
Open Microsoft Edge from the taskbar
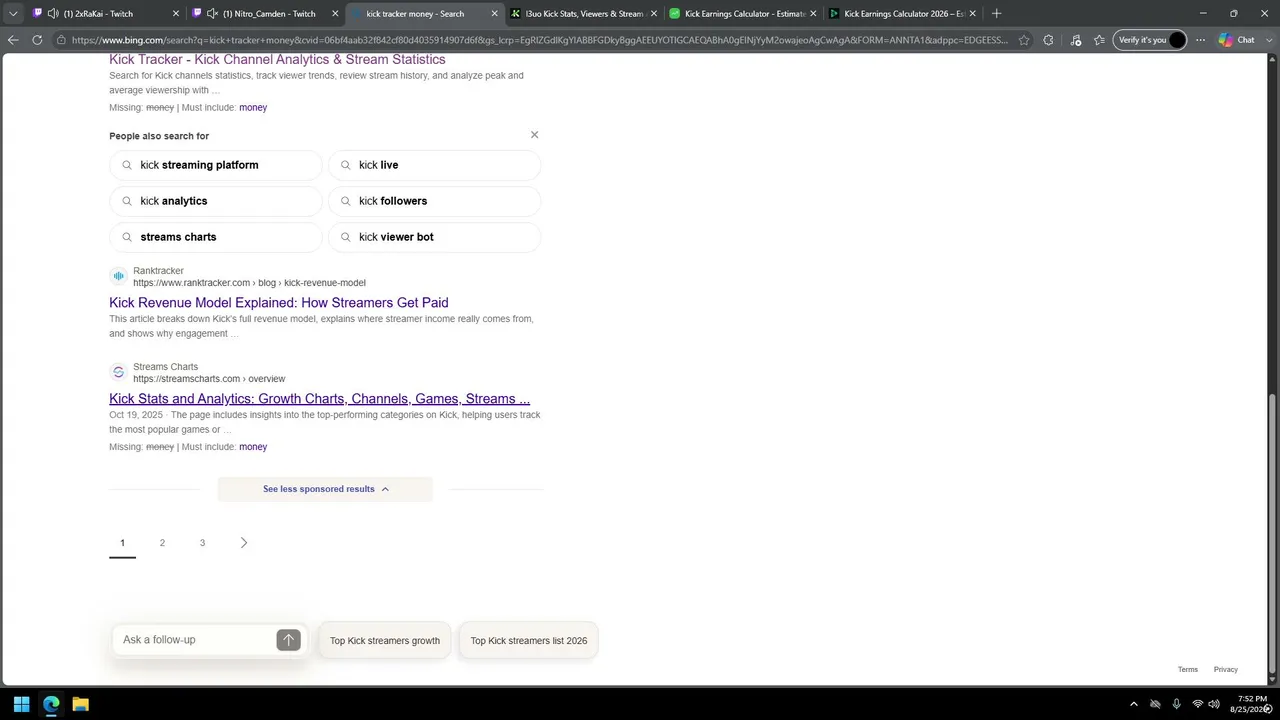click(51, 704)
